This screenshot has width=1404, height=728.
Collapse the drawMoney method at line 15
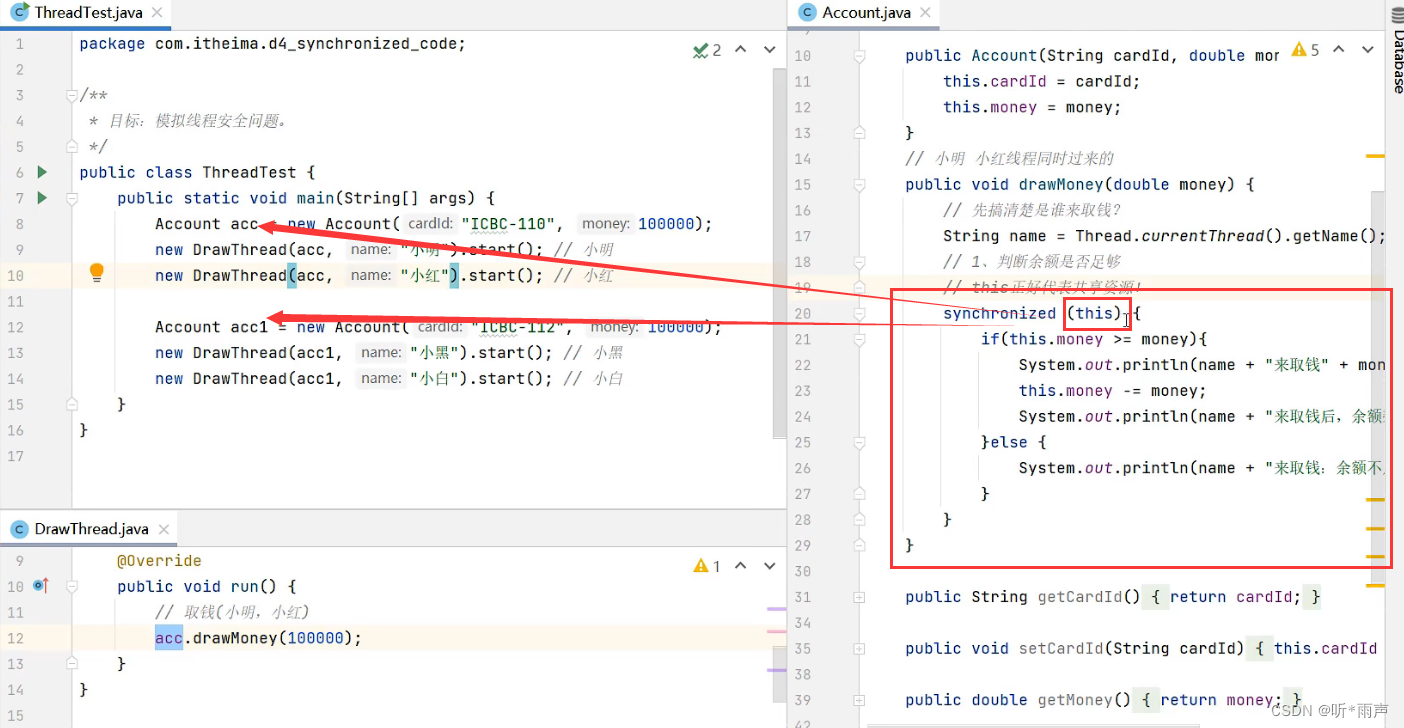pos(859,184)
